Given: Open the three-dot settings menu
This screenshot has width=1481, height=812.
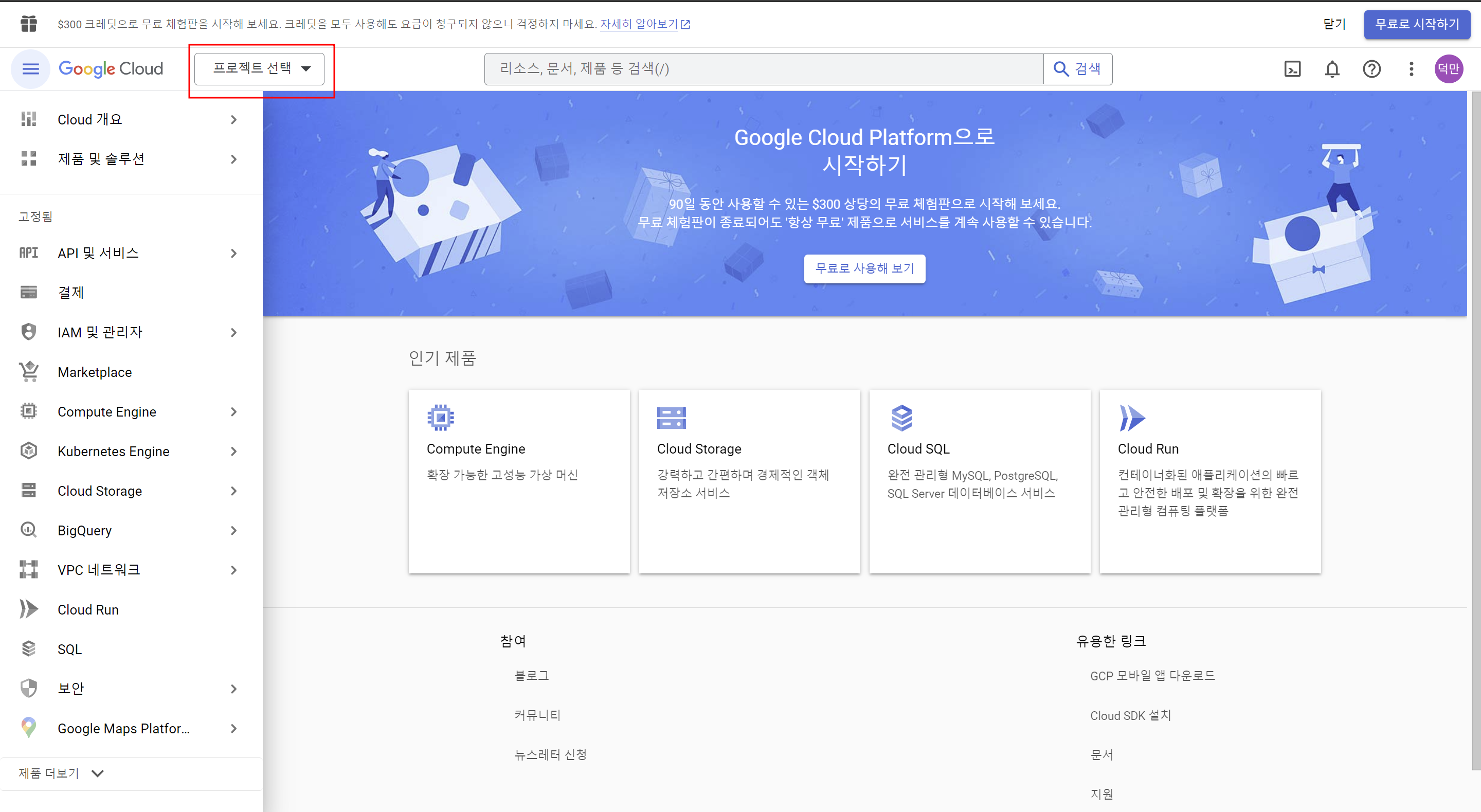Looking at the screenshot, I should tap(1411, 69).
